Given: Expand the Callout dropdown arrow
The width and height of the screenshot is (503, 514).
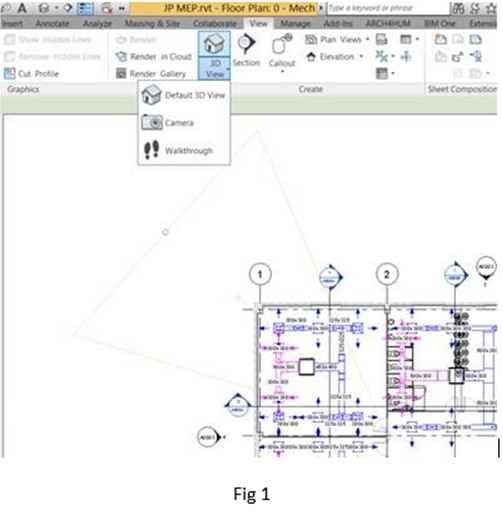Looking at the screenshot, I should tap(282, 71).
